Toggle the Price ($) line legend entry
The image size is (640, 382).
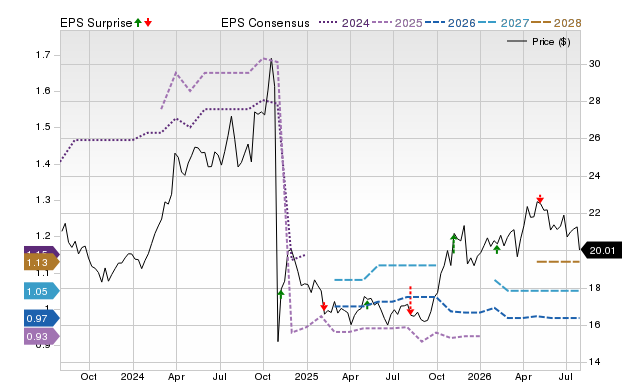pyautogui.click(x=539, y=42)
